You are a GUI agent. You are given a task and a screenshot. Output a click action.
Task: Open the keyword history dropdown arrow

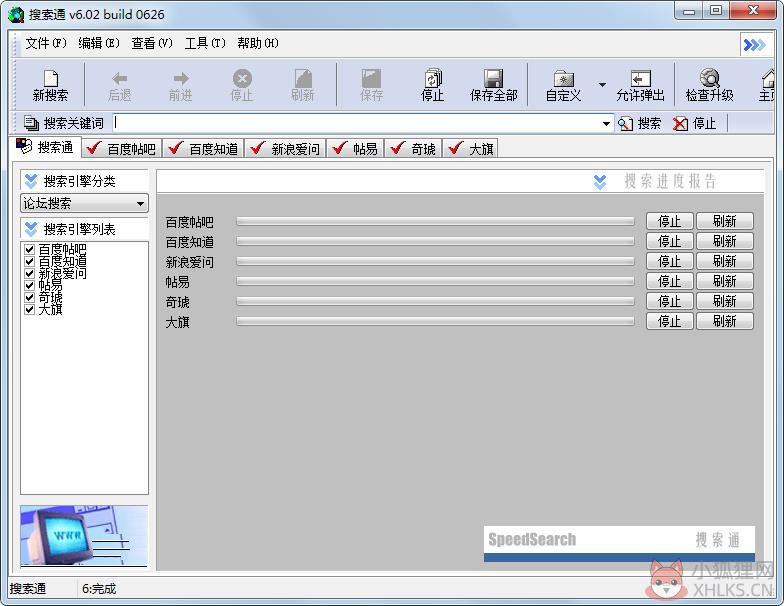coord(606,124)
